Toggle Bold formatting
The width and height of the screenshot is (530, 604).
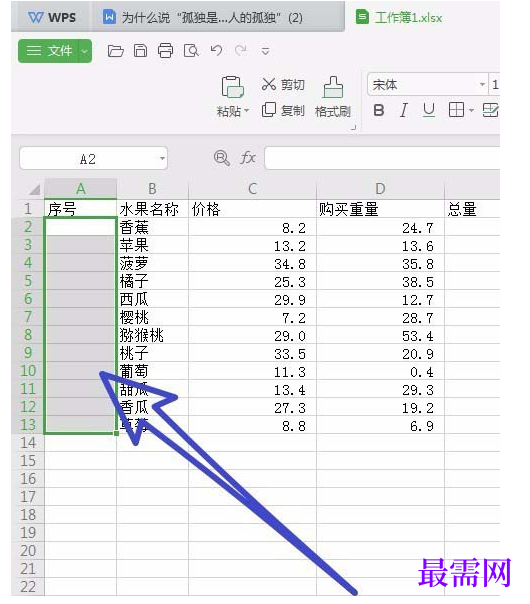coord(379,110)
